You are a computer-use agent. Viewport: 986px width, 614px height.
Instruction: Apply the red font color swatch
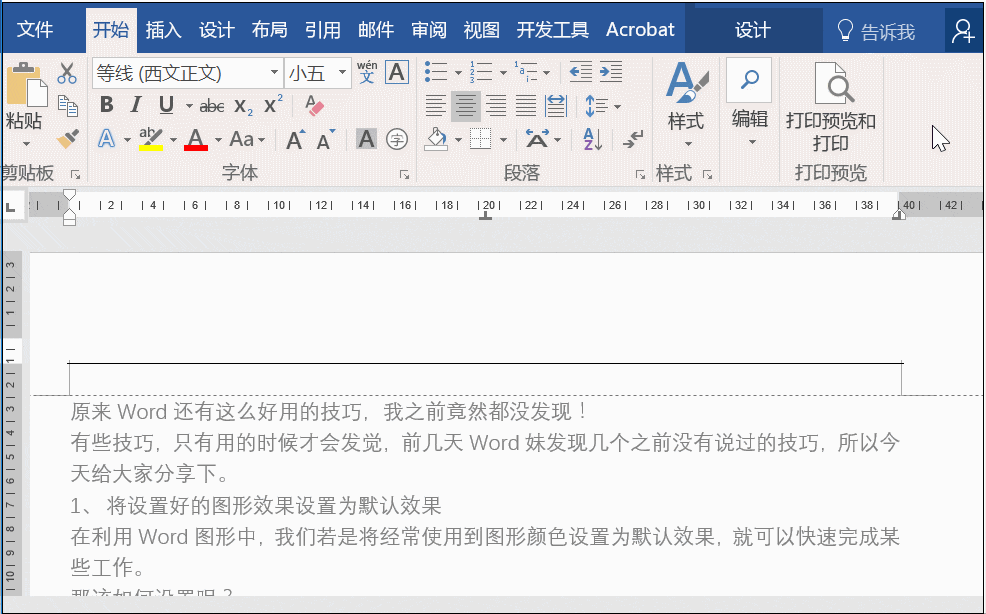(x=196, y=139)
